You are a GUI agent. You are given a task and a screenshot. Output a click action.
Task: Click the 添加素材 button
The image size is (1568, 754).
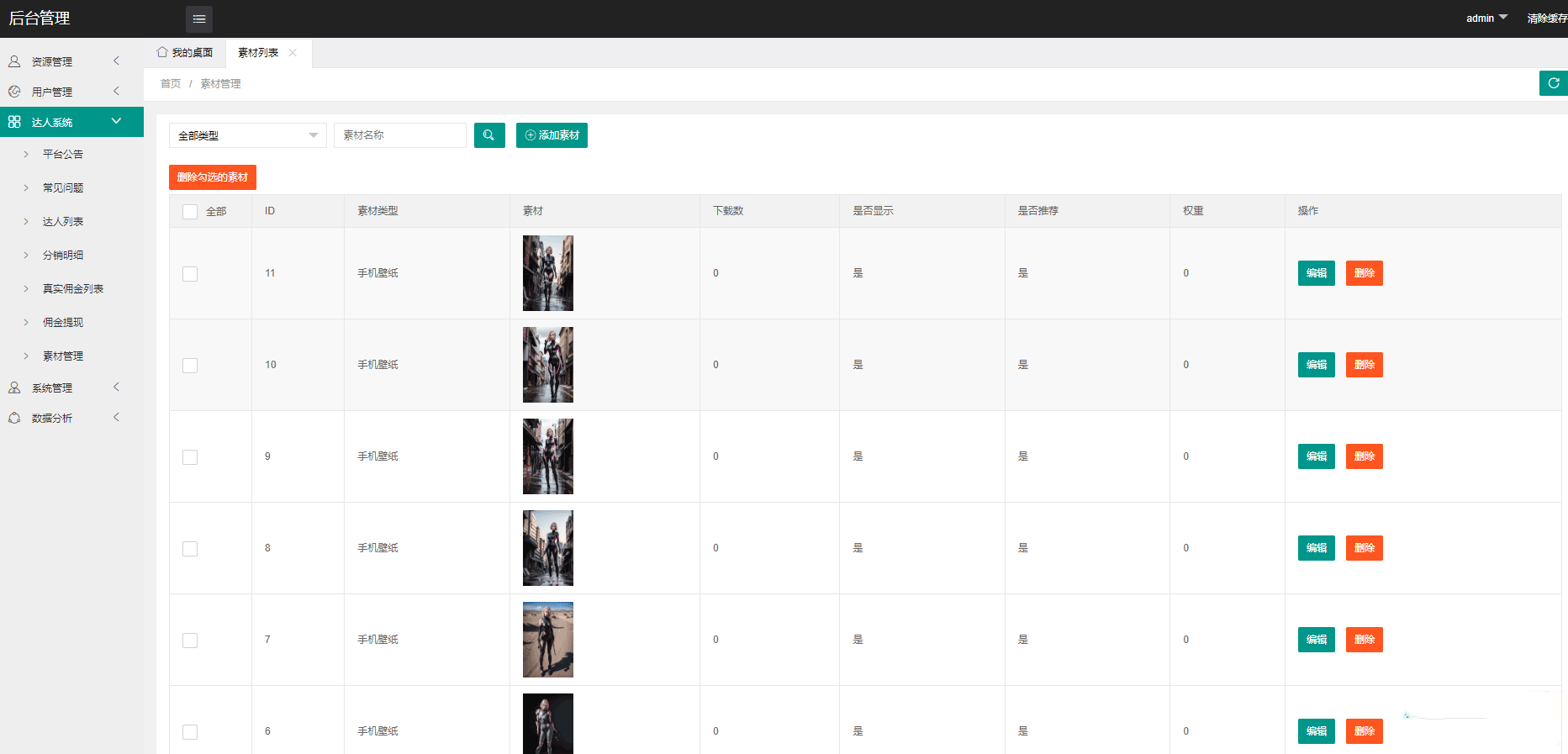tap(552, 135)
